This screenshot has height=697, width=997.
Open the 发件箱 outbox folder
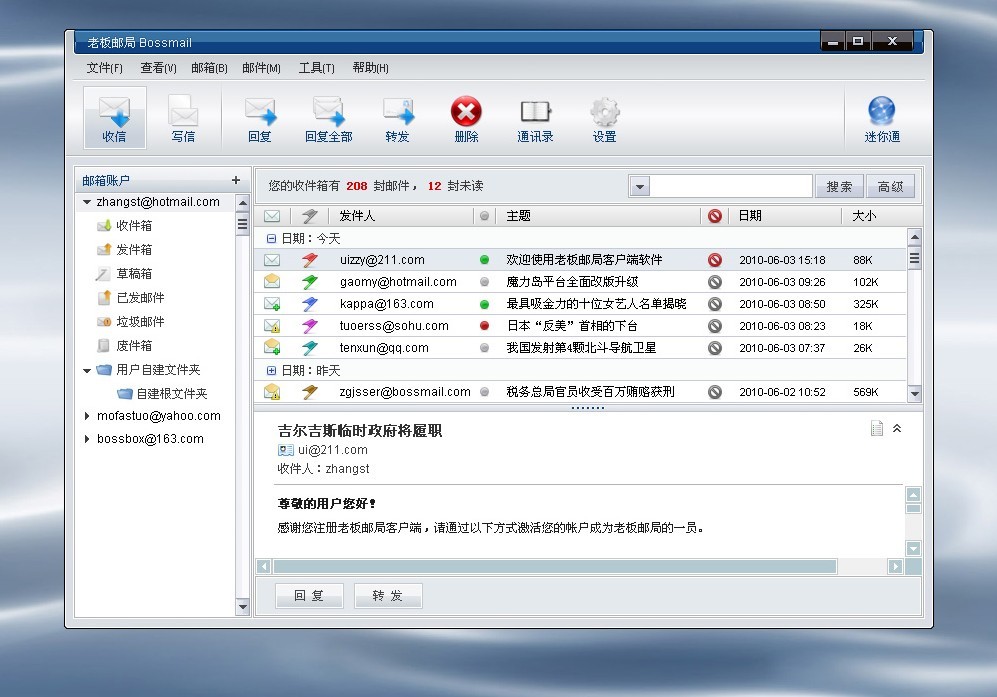pyautogui.click(x=125, y=250)
